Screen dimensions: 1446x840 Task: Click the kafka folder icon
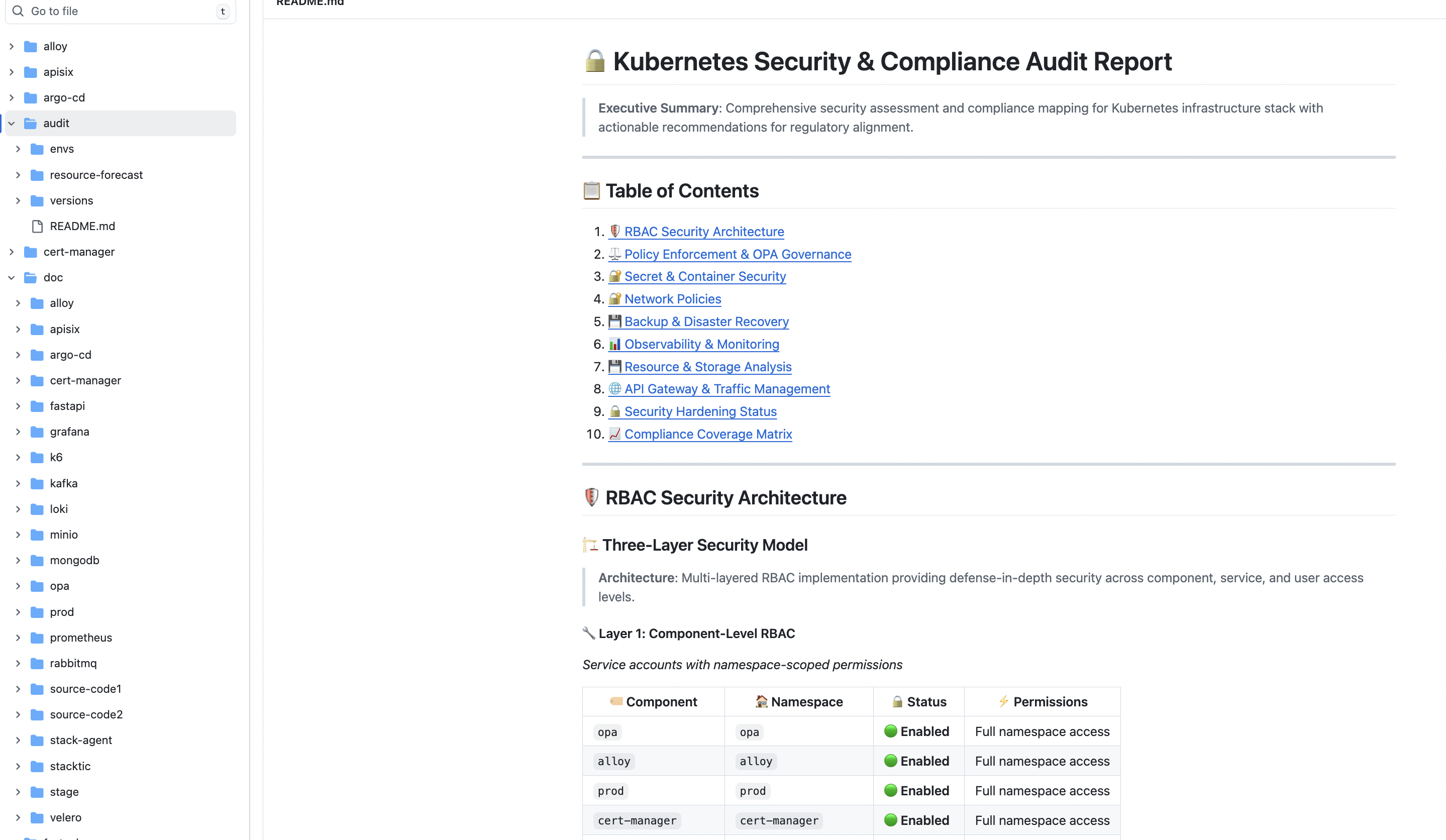click(x=37, y=483)
